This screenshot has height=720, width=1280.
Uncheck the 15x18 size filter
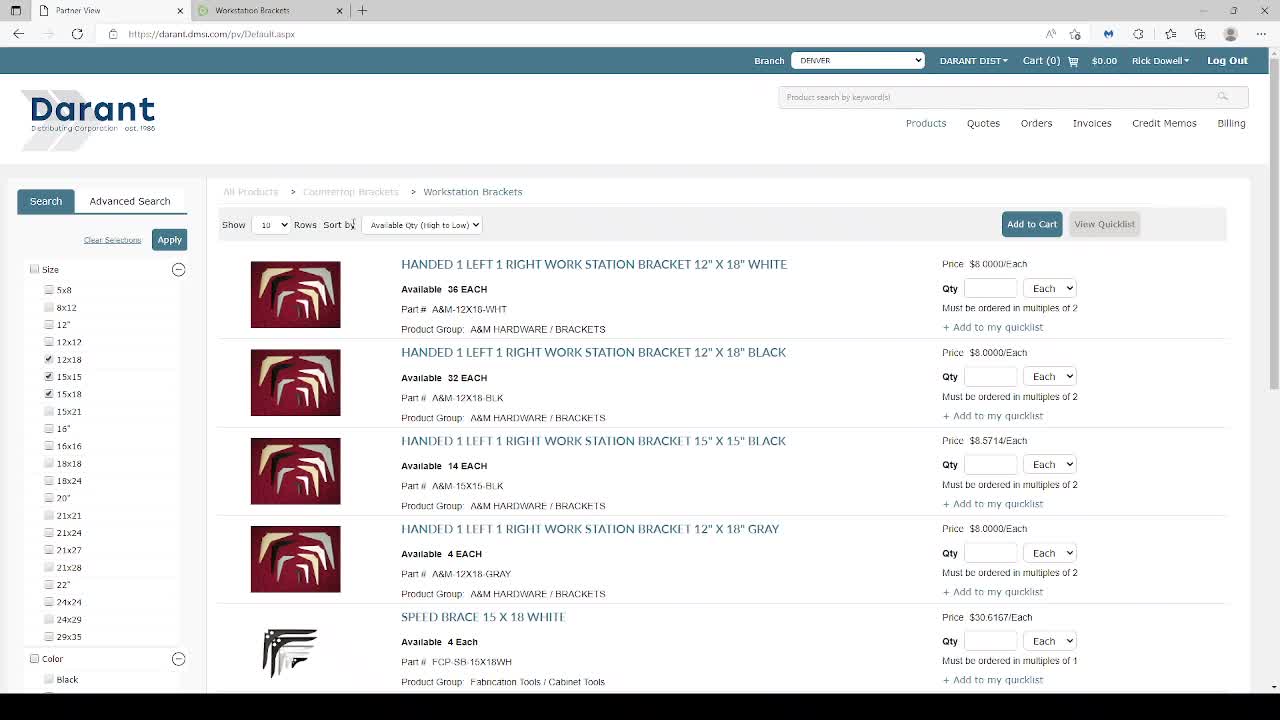[x=49, y=394]
